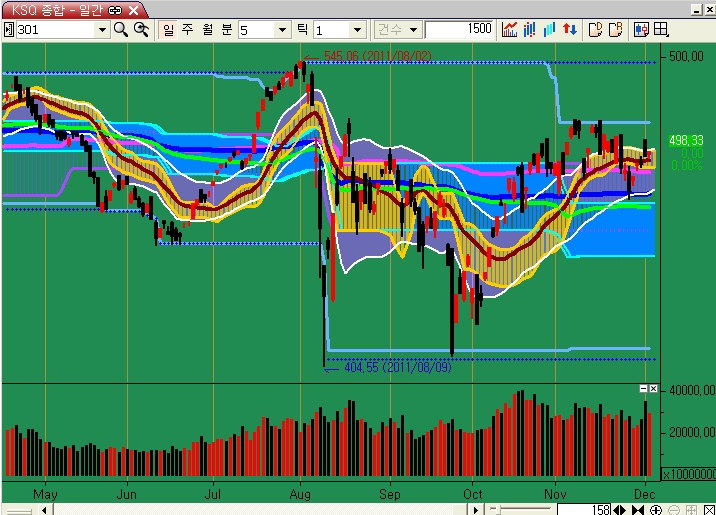
Task: Select the KSQ 종합 - 일간 tab
Action: pos(52,9)
